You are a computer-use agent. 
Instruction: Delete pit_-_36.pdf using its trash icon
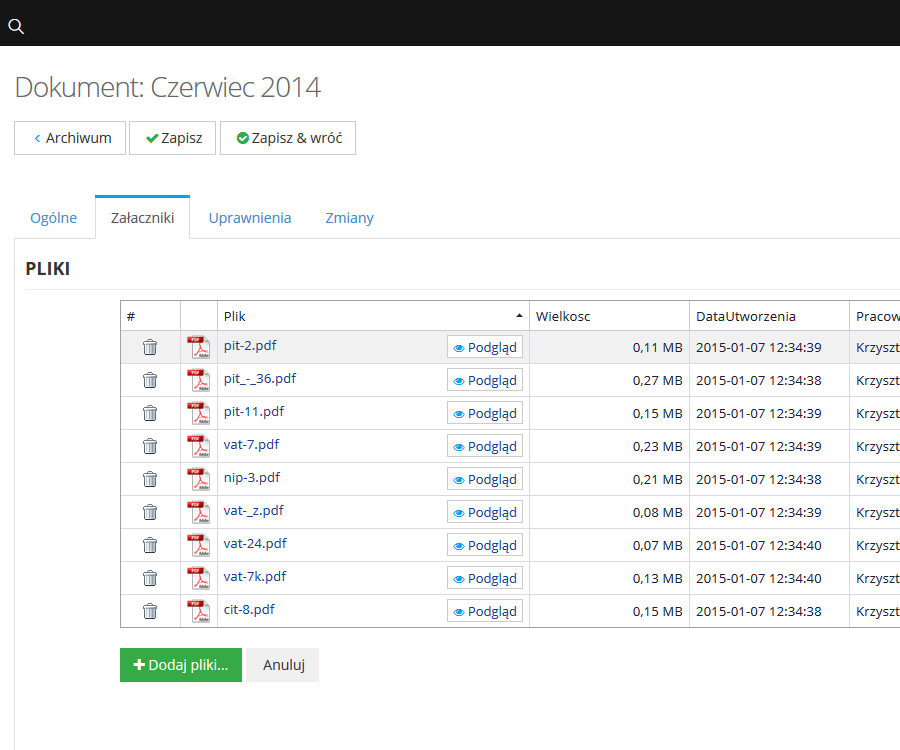tap(150, 380)
